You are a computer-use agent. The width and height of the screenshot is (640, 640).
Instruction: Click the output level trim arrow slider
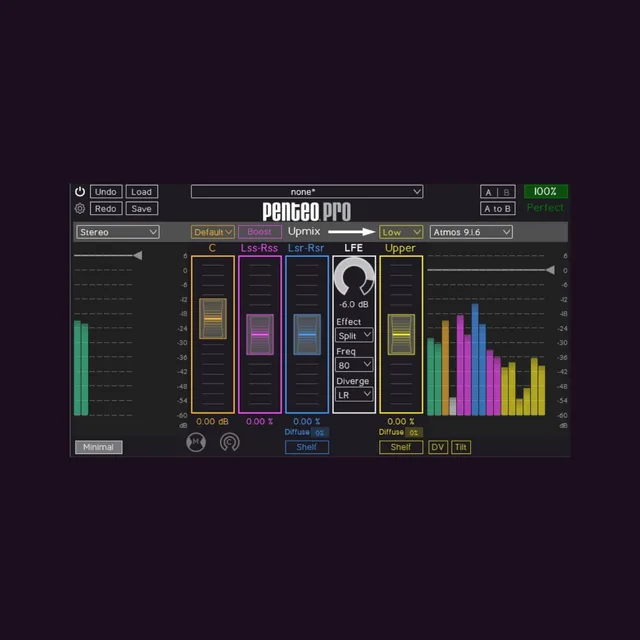pos(550,270)
